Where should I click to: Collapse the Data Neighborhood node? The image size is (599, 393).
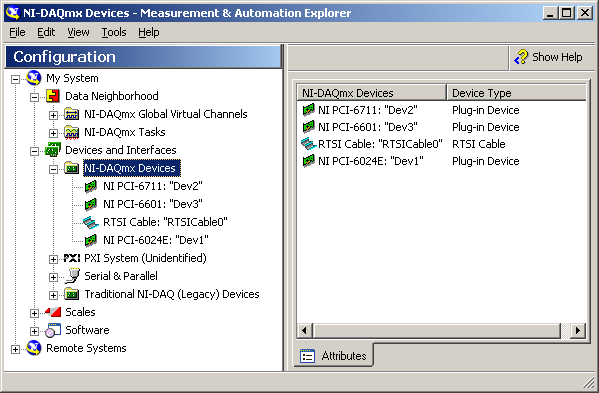(34, 97)
